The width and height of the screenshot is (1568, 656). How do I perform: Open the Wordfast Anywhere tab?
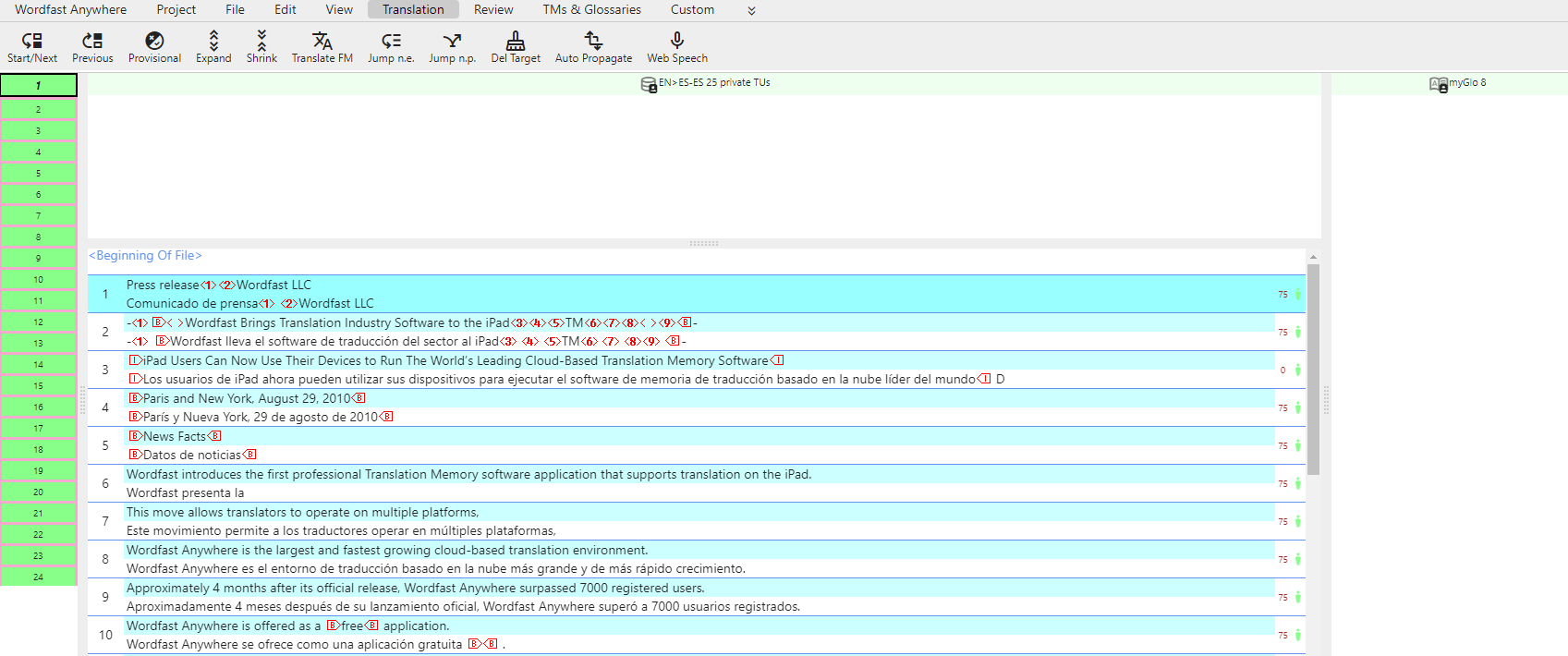[71, 9]
